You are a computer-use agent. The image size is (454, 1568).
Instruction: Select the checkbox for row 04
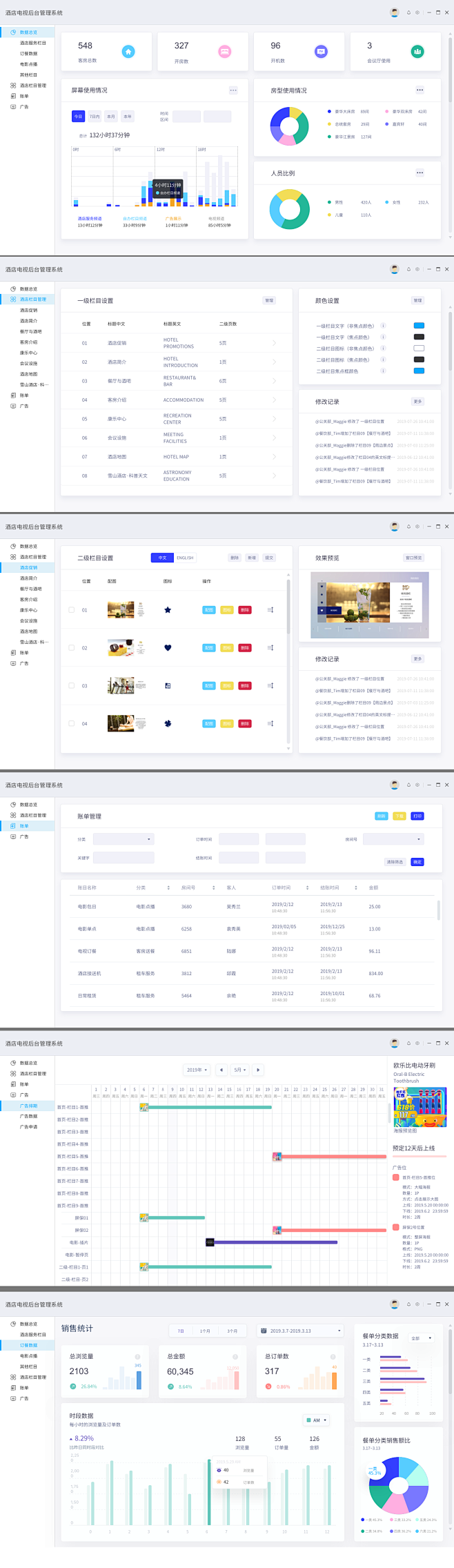point(72,724)
